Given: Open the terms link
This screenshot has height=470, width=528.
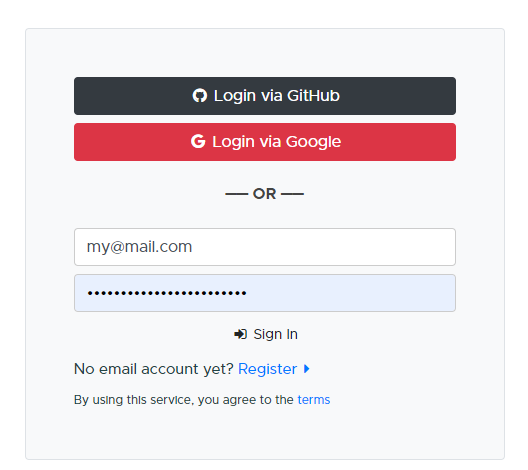Looking at the screenshot, I should (x=314, y=400).
